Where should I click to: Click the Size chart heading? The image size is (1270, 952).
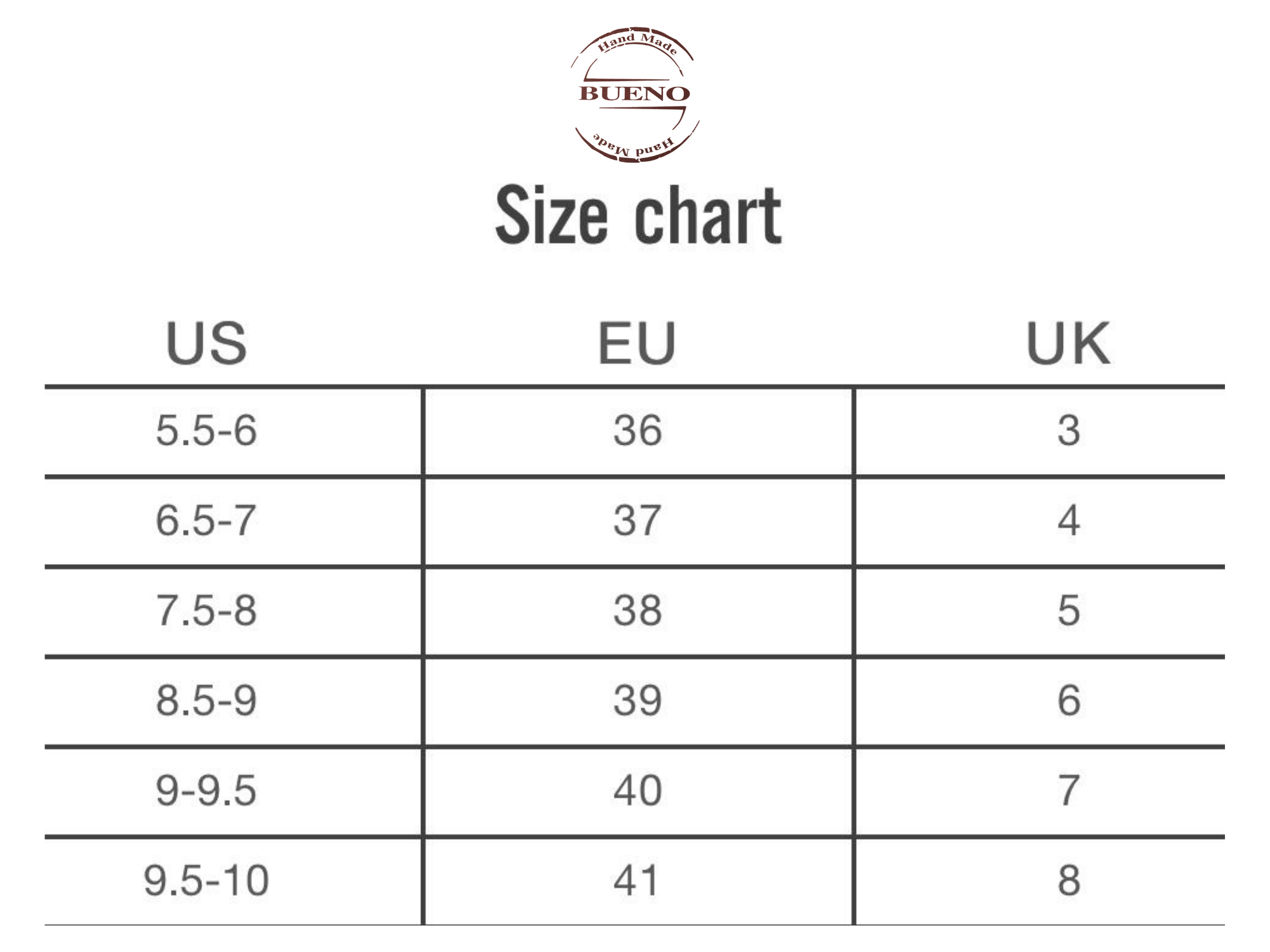tap(638, 215)
